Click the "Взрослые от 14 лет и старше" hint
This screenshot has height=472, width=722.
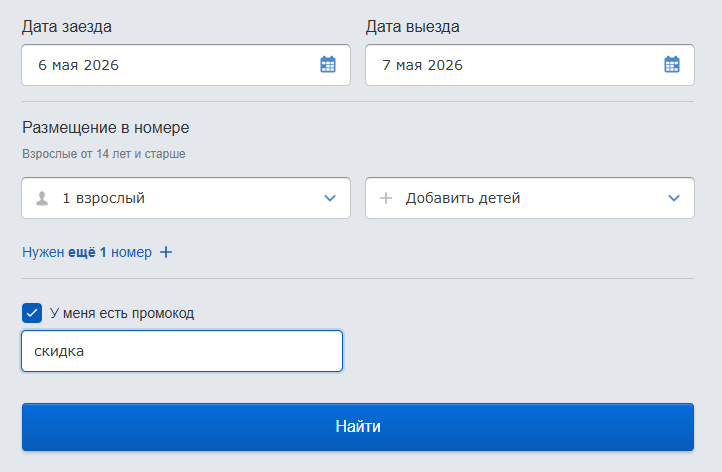click(104, 154)
